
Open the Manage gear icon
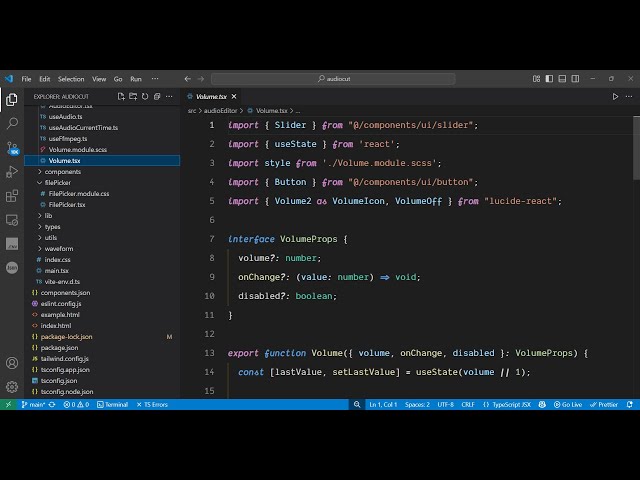click(12, 387)
